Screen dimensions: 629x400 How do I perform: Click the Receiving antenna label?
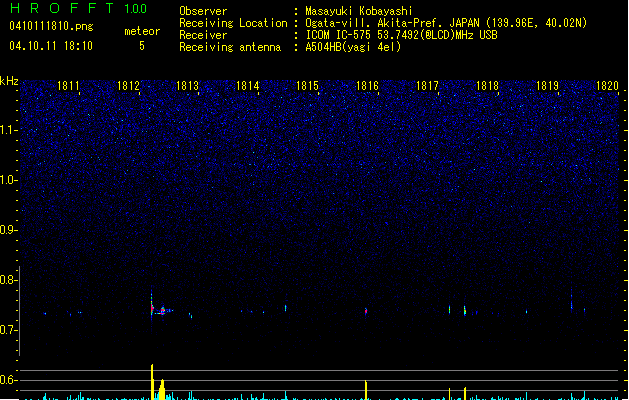point(230,47)
